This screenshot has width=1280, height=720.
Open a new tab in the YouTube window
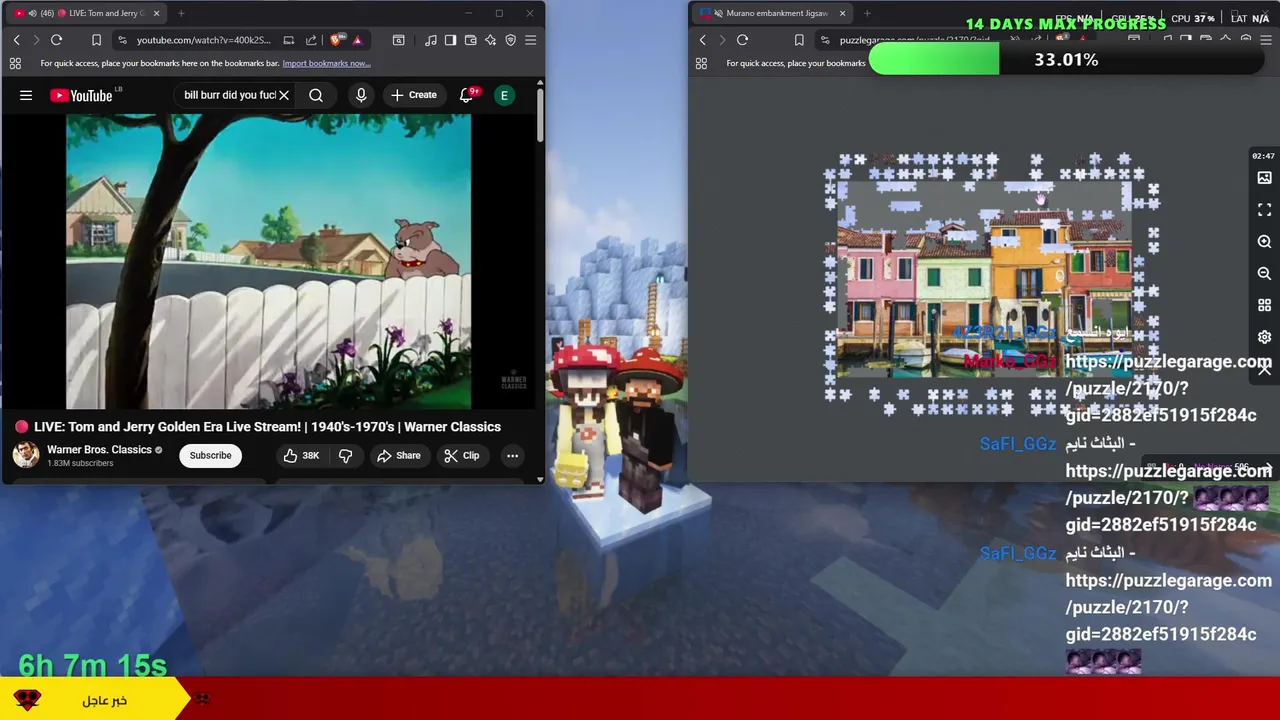(x=181, y=13)
